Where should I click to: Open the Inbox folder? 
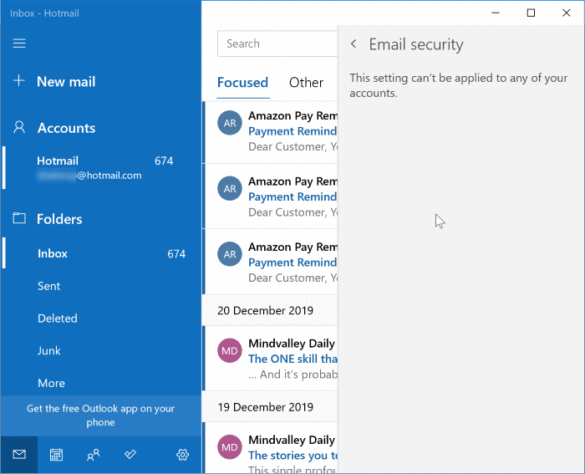[x=101, y=253]
